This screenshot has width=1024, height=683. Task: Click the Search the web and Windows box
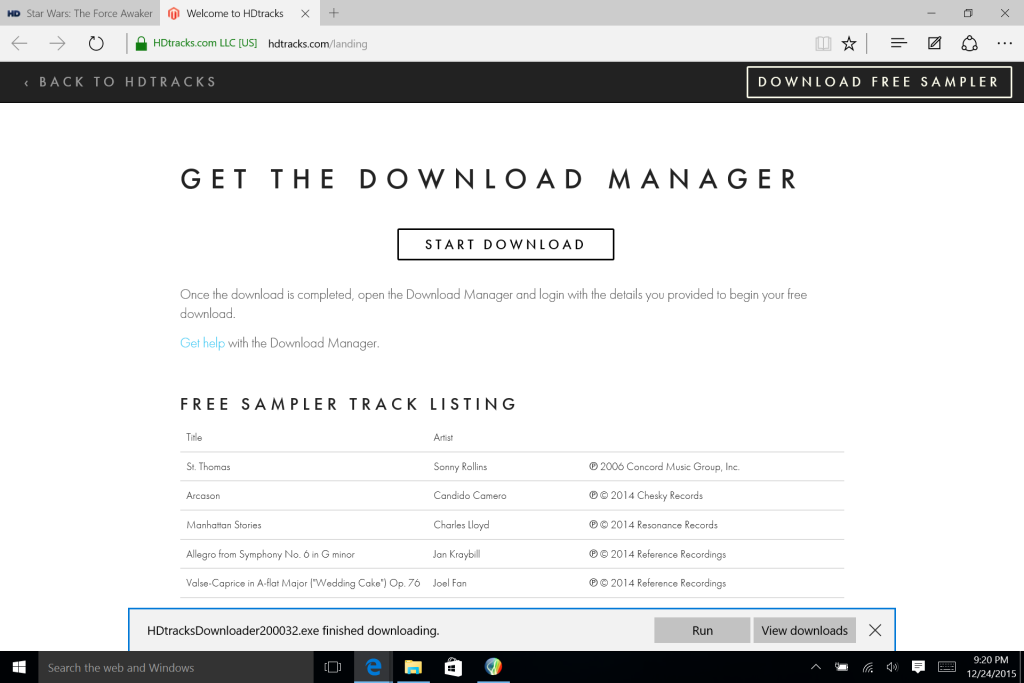tap(176, 667)
